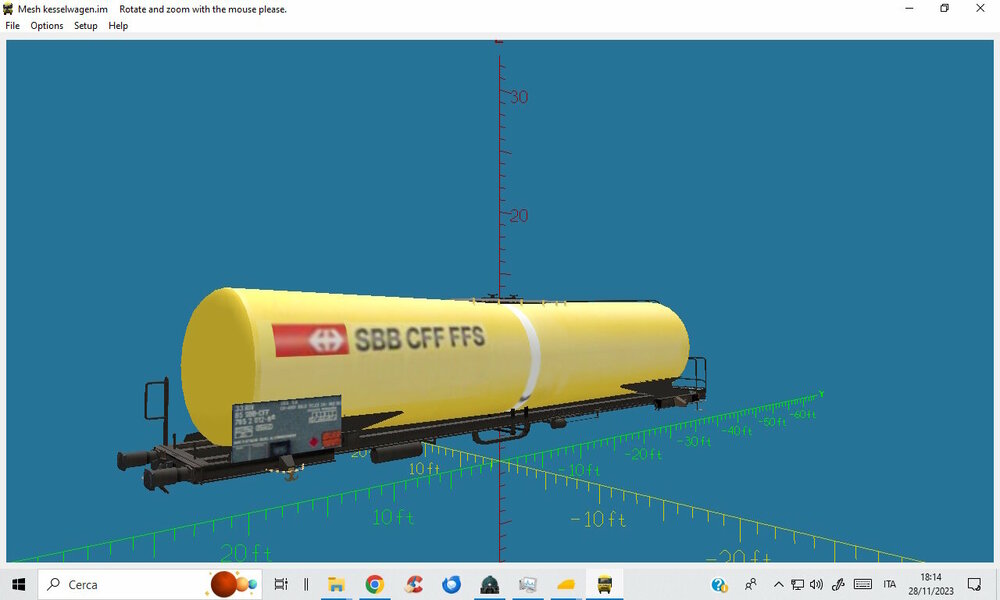
Task: Click the app icon in the title bar
Action: point(8,9)
